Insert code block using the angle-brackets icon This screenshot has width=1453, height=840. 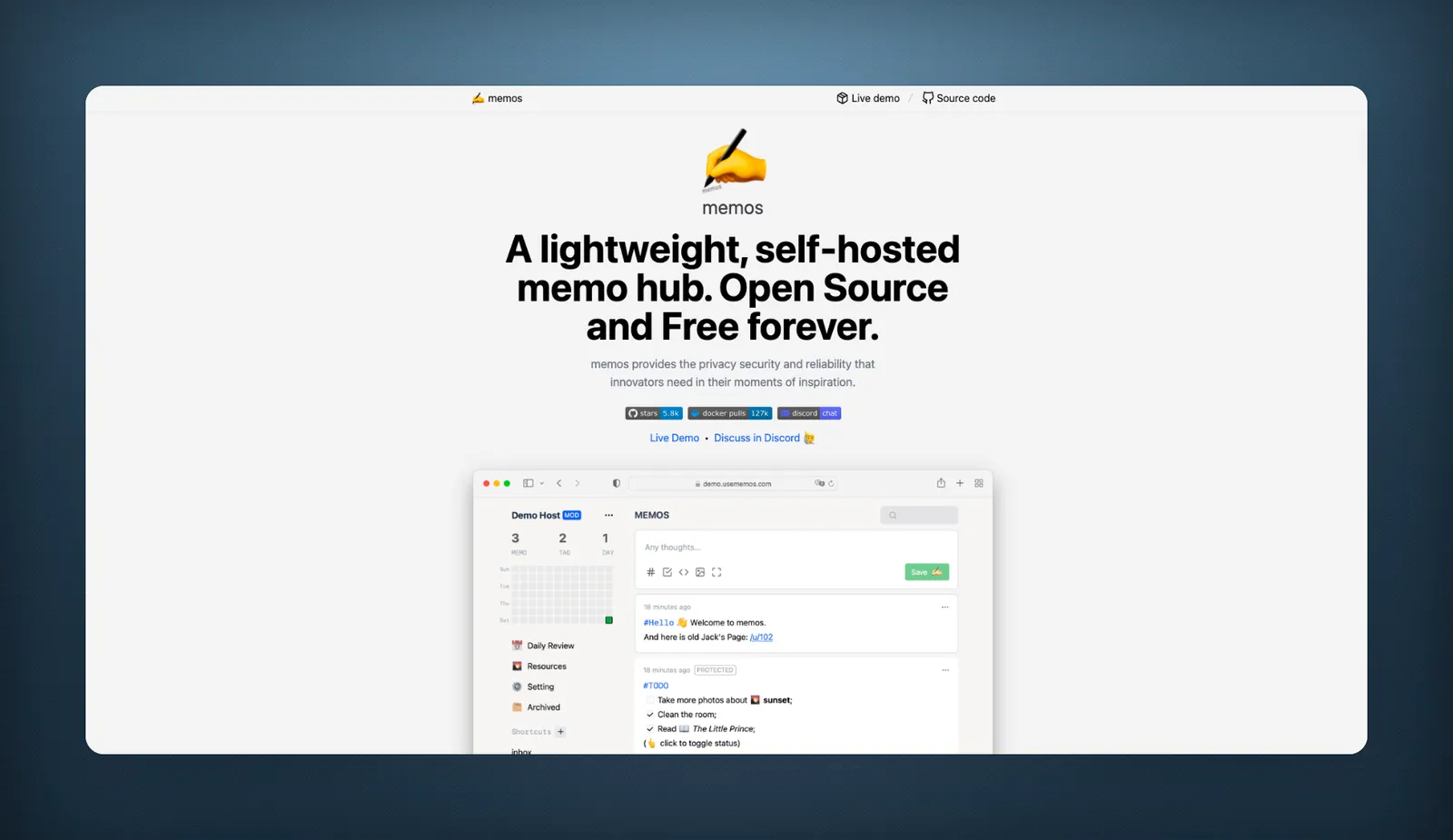point(684,572)
